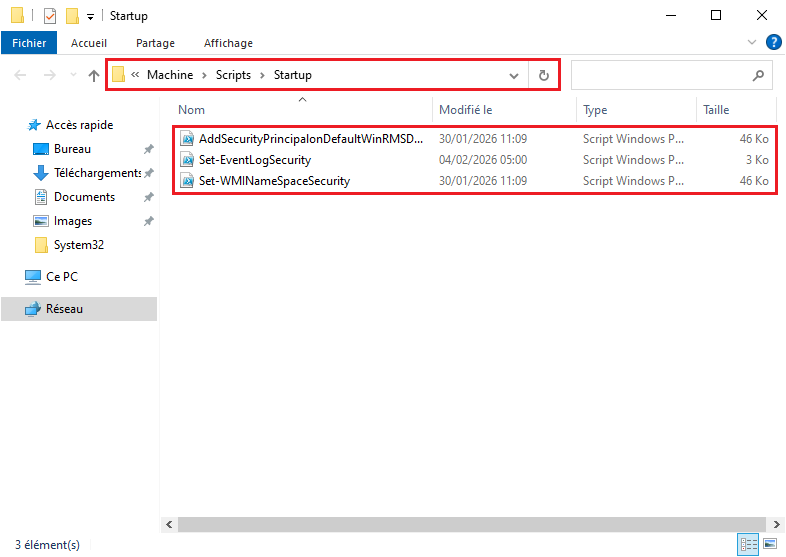Viewport: 786px width, 557px height.
Task: Unpin Bureau from quick access
Action: (x=148, y=149)
